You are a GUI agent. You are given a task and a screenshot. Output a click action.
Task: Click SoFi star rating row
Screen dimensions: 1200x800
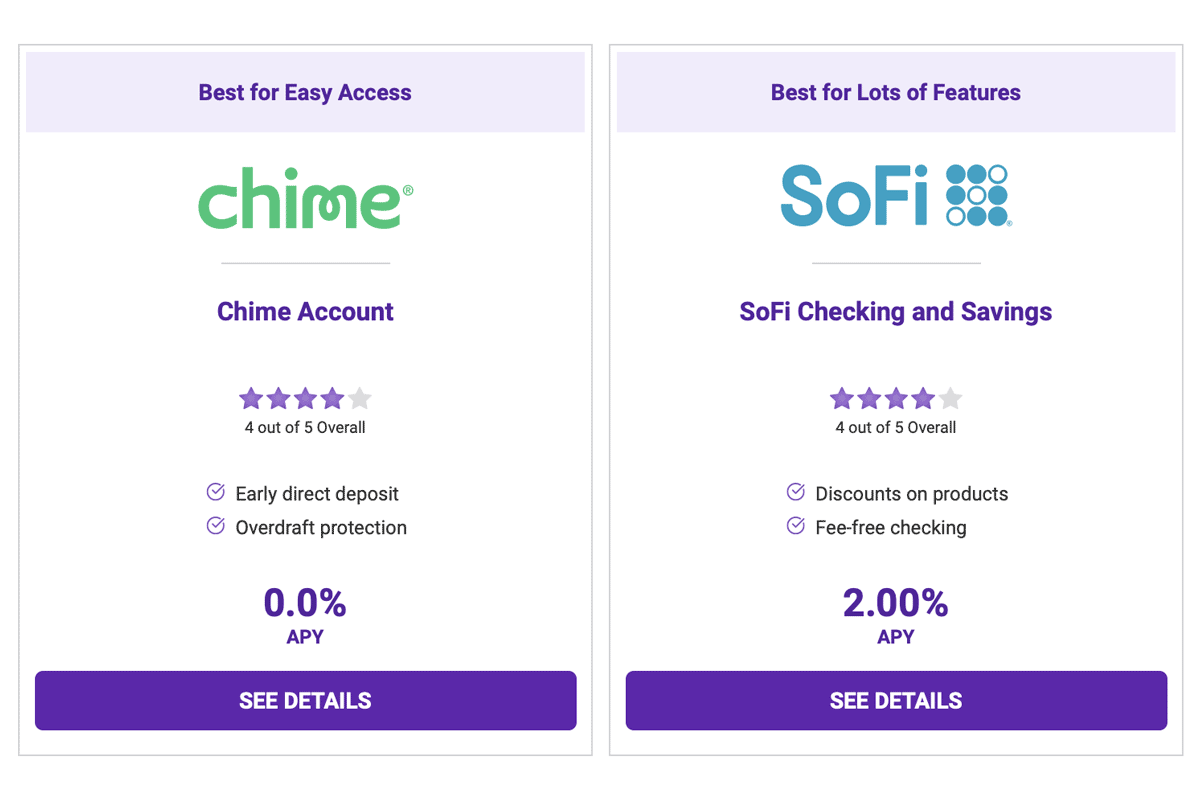(896, 399)
